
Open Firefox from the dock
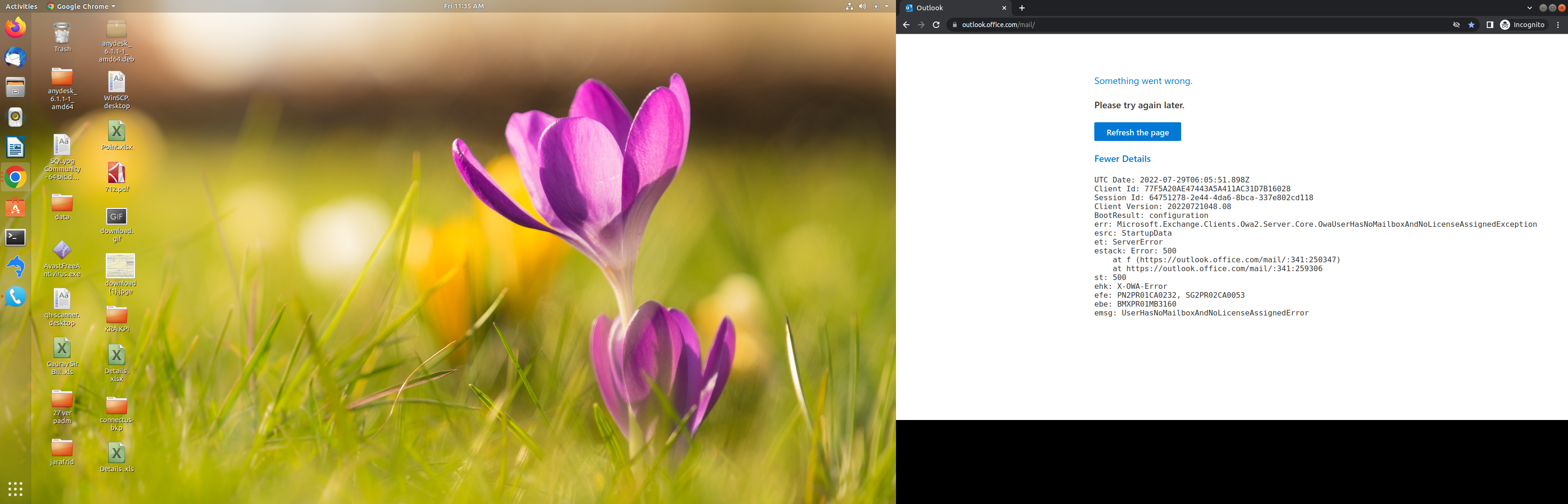(x=15, y=28)
